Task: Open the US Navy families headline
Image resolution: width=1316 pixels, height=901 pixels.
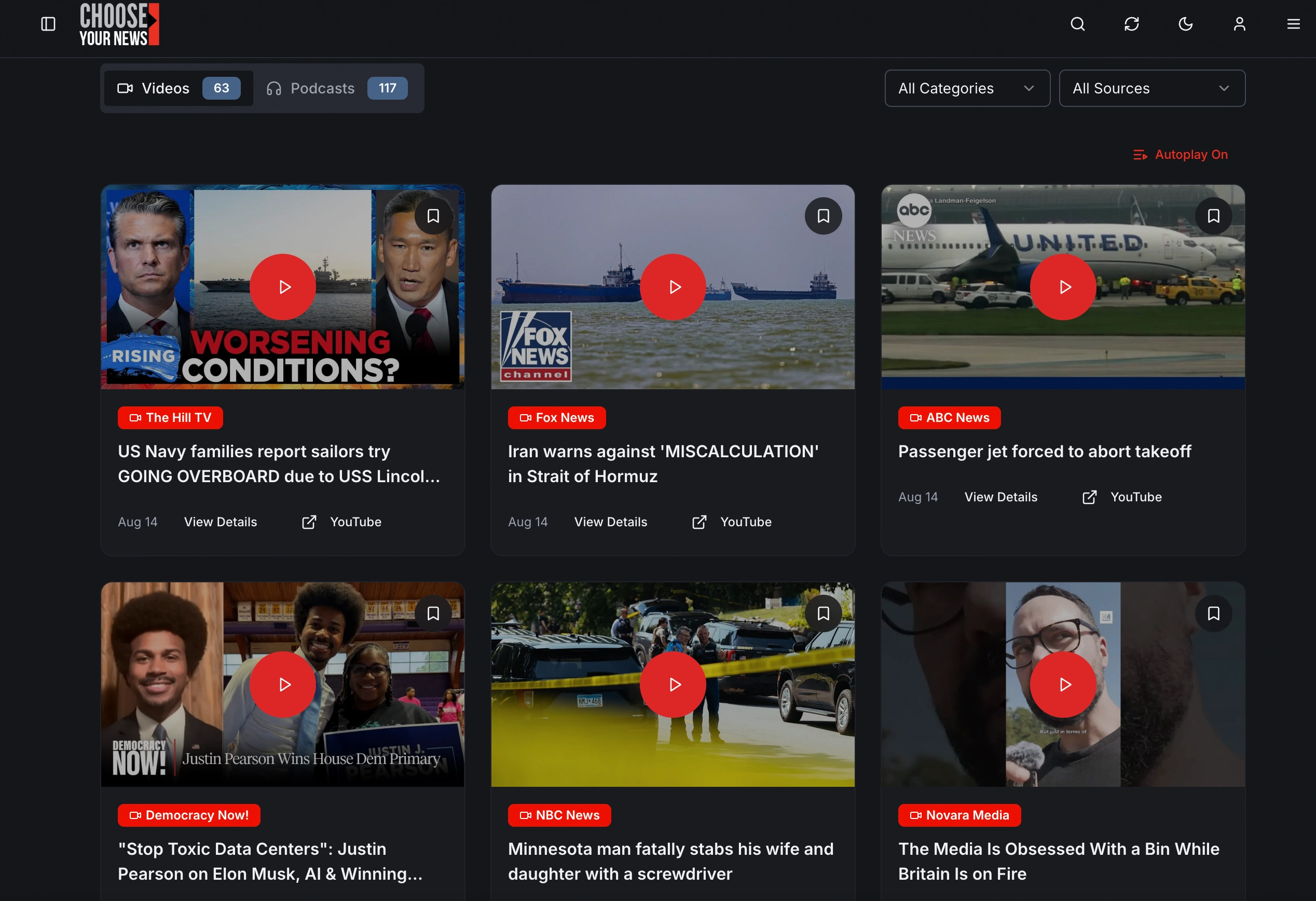Action: coord(279,464)
